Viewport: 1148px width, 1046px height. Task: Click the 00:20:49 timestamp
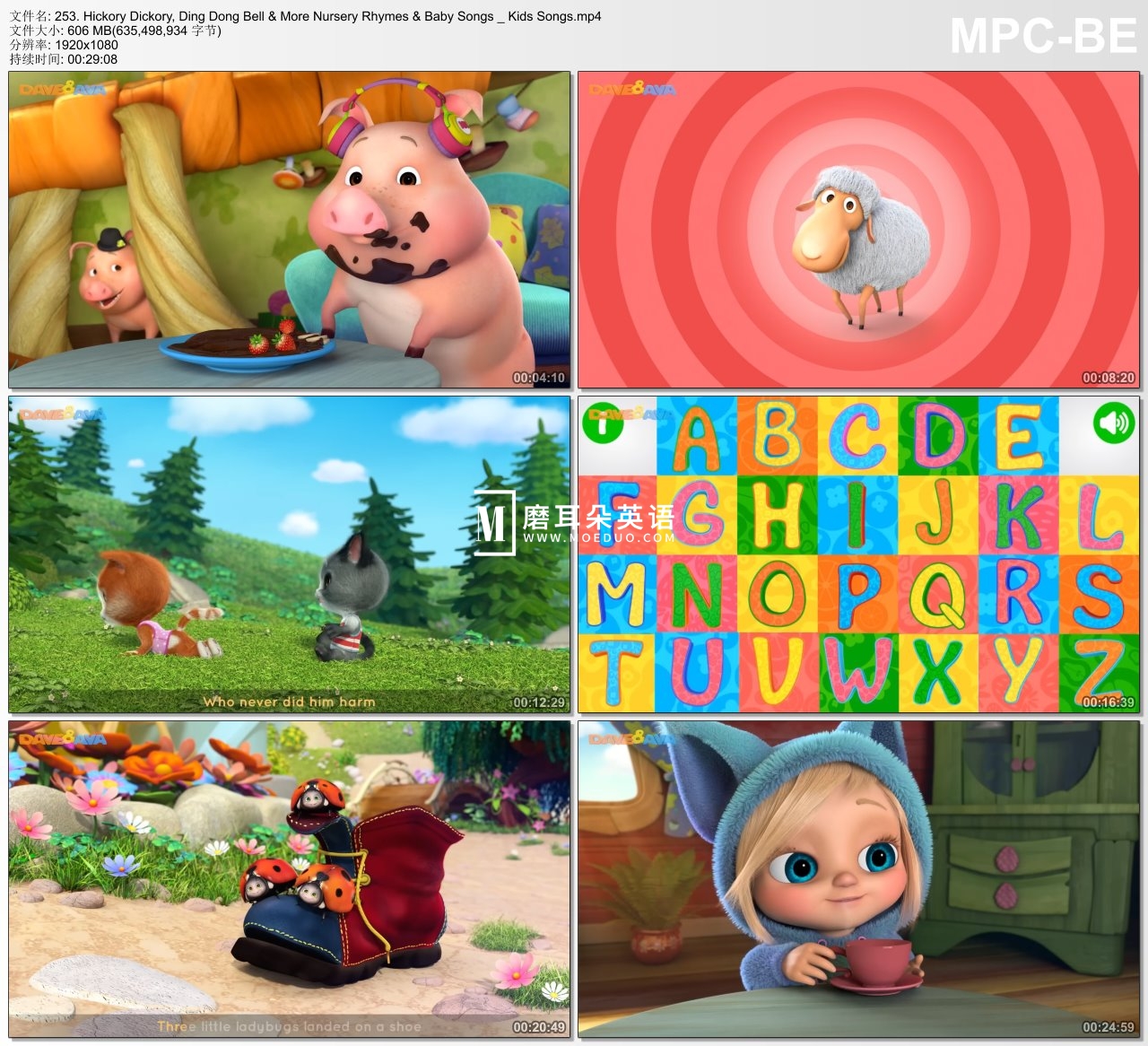pos(539,1027)
